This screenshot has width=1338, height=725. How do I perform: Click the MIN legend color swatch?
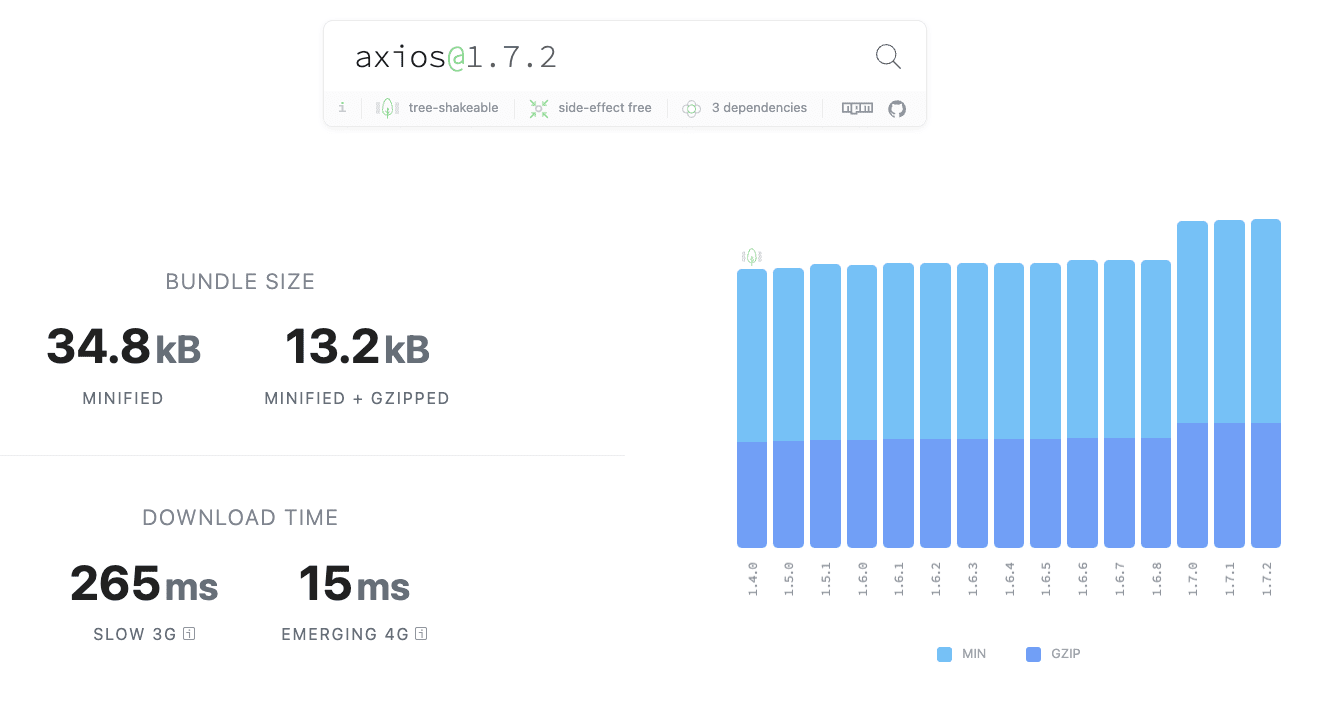point(944,654)
